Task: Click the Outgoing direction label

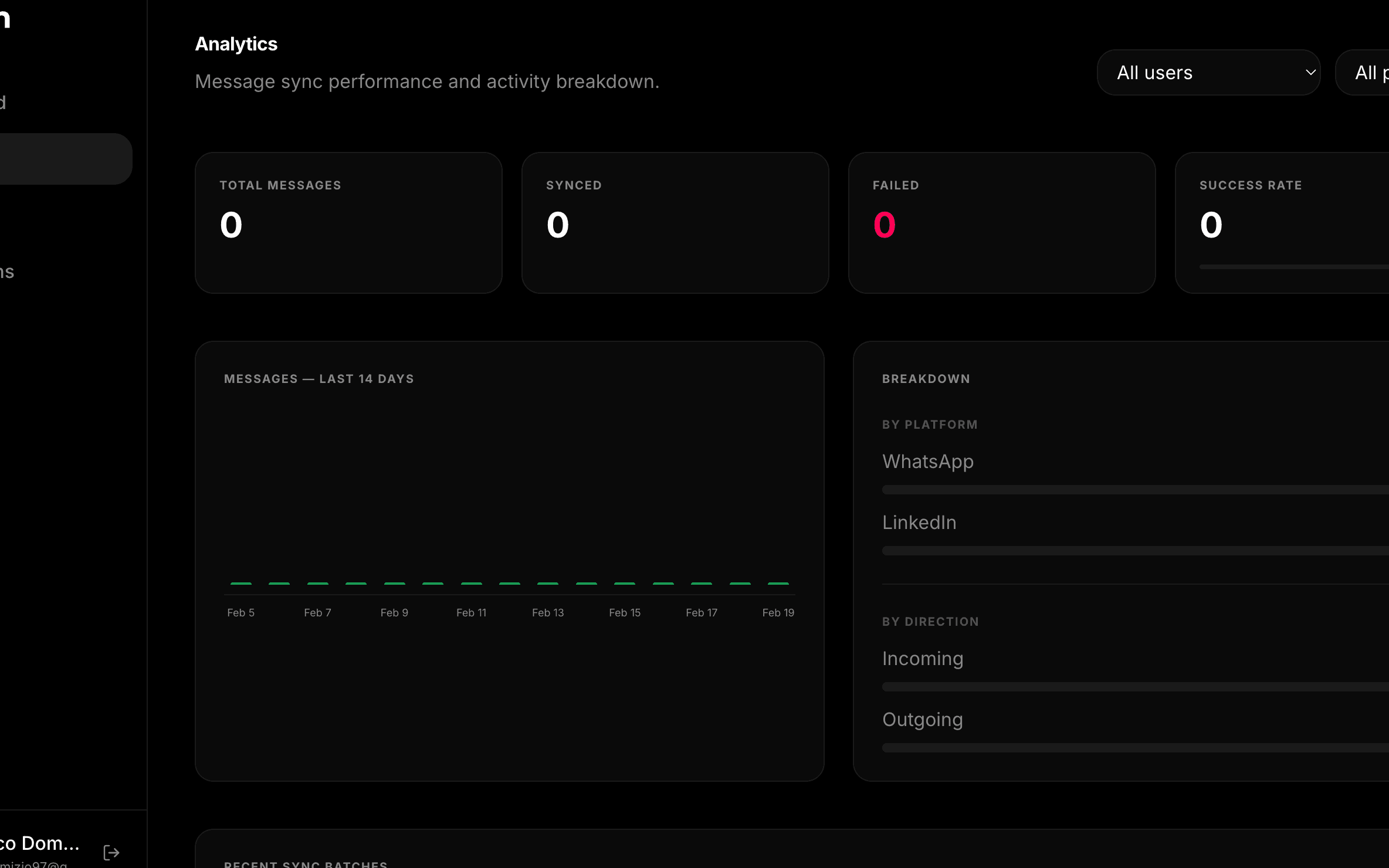Action: click(x=922, y=720)
